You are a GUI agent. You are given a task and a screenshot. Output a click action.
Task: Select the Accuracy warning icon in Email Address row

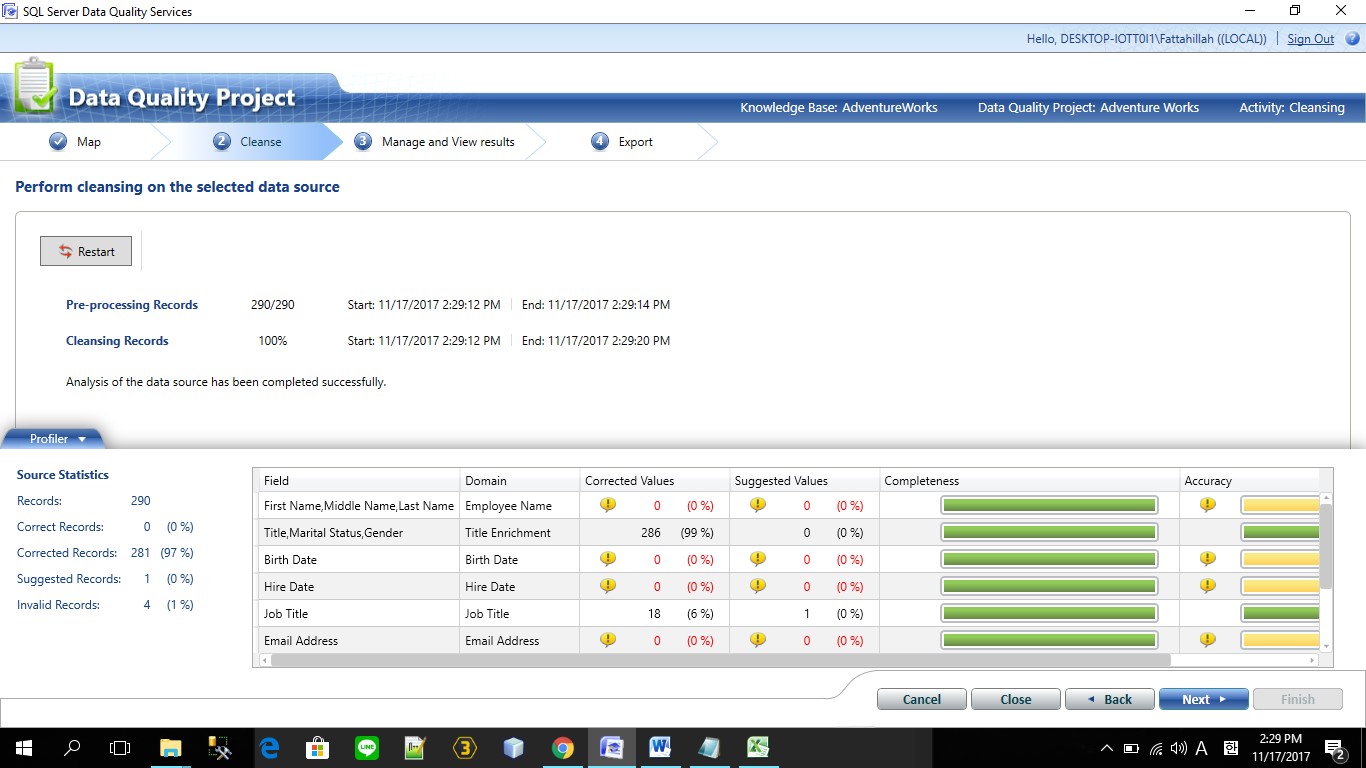pos(1208,640)
